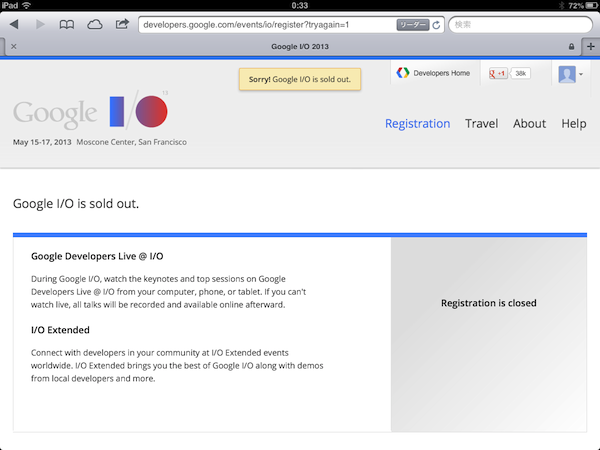Click the Google +1 button

click(x=498, y=73)
